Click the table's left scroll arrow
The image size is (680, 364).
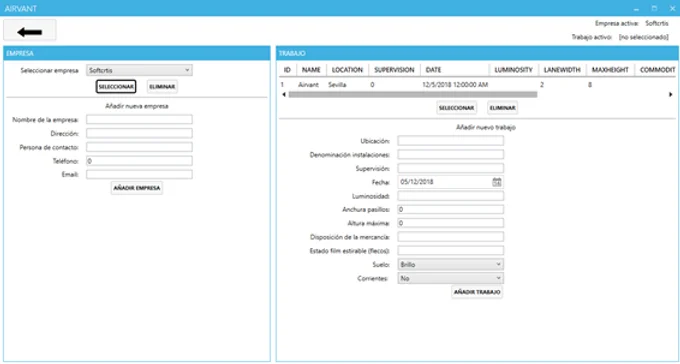[x=284, y=95]
